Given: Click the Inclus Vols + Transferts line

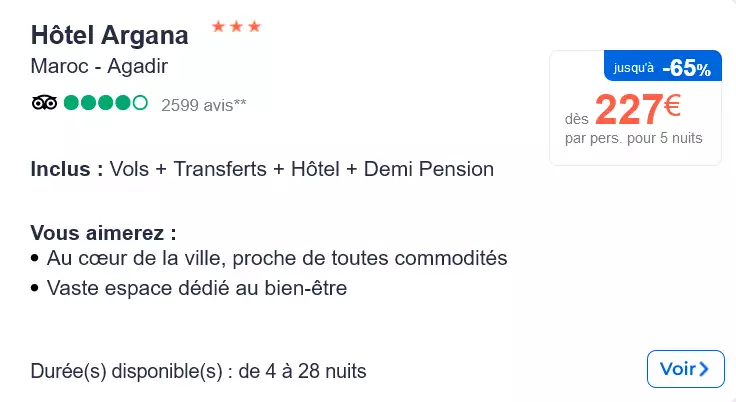Looking at the screenshot, I should 262,169.
